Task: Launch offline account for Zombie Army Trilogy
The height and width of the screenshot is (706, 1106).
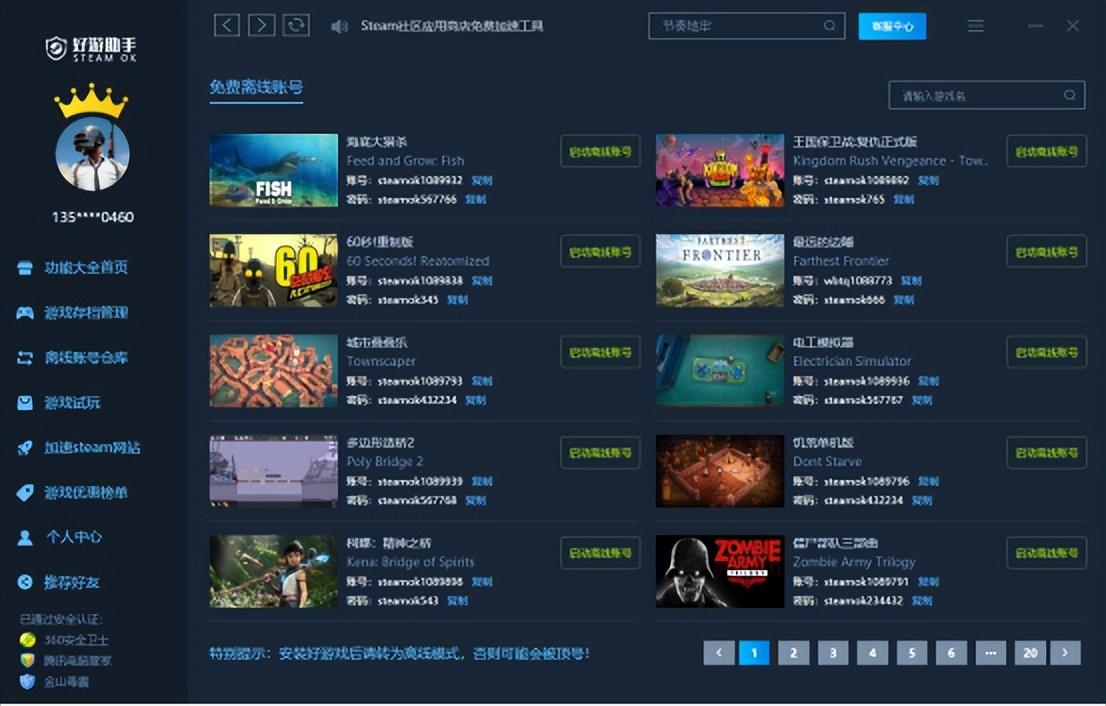Action: (1046, 553)
